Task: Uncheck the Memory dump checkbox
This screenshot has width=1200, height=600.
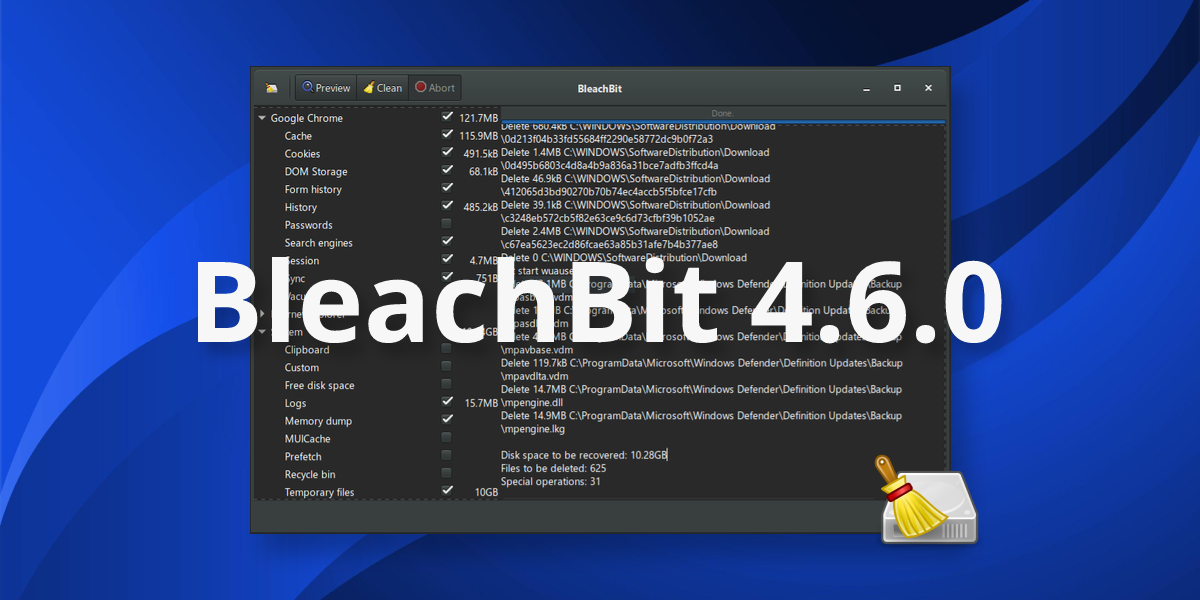Action: coord(447,420)
